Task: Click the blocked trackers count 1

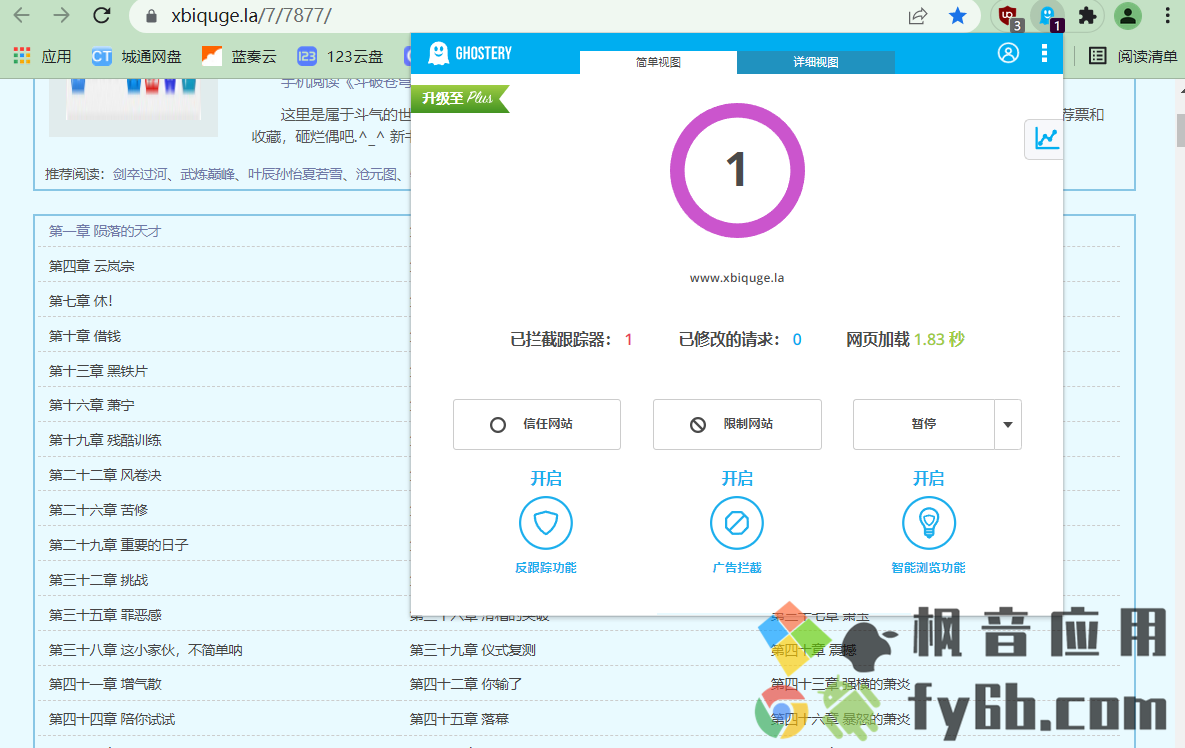Action: point(628,340)
